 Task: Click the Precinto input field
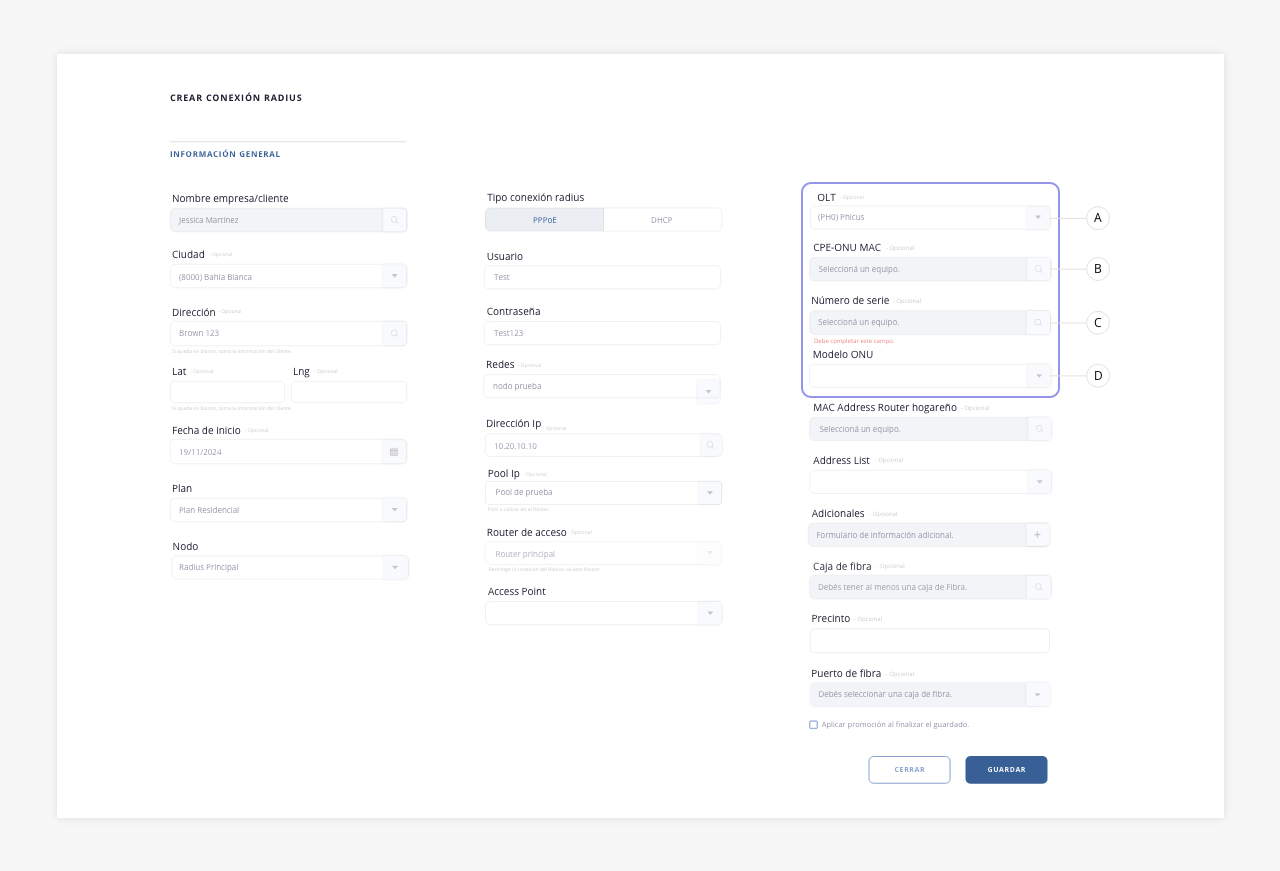(930, 640)
